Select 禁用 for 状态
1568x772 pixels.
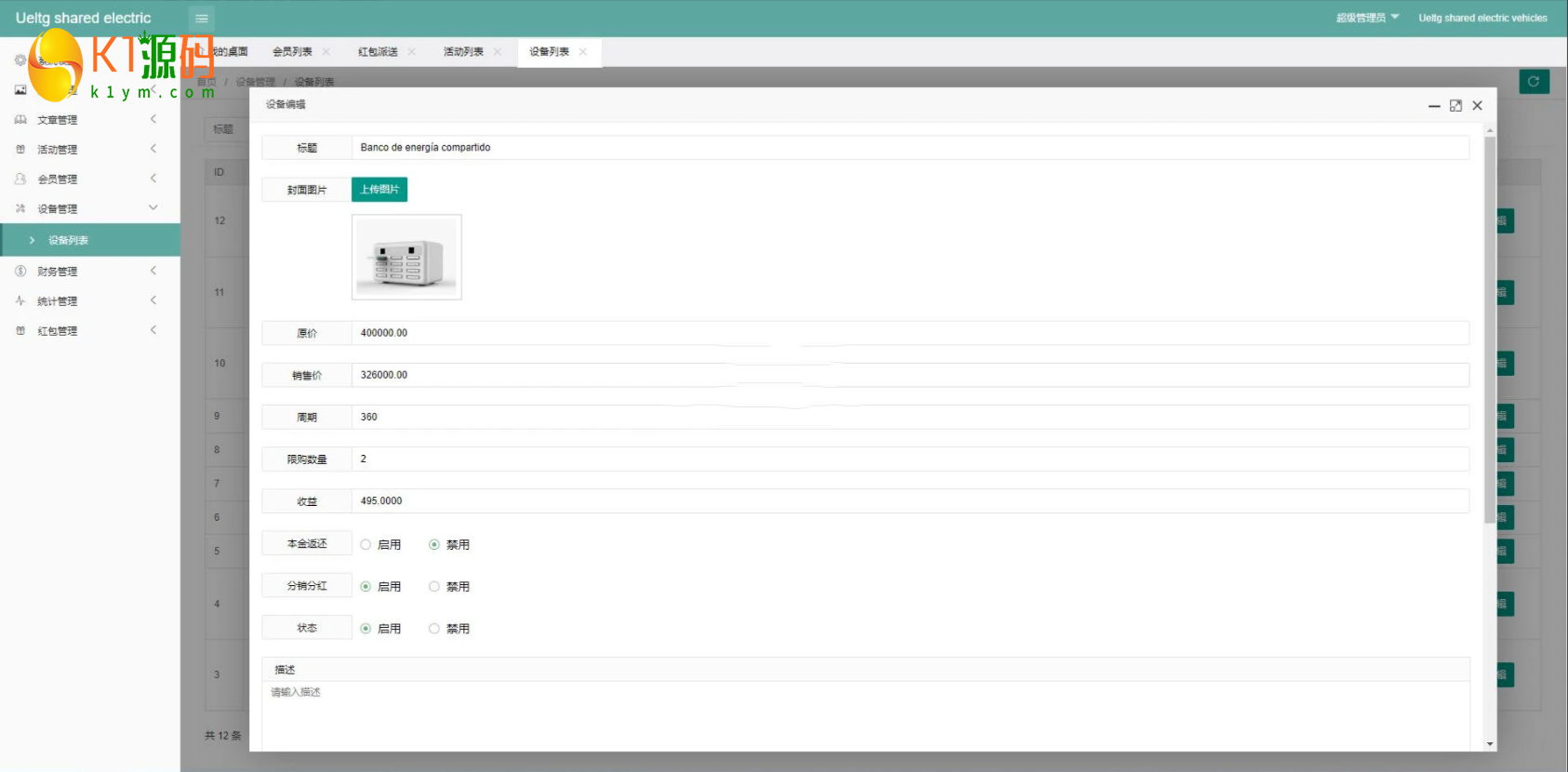pyautogui.click(x=434, y=629)
